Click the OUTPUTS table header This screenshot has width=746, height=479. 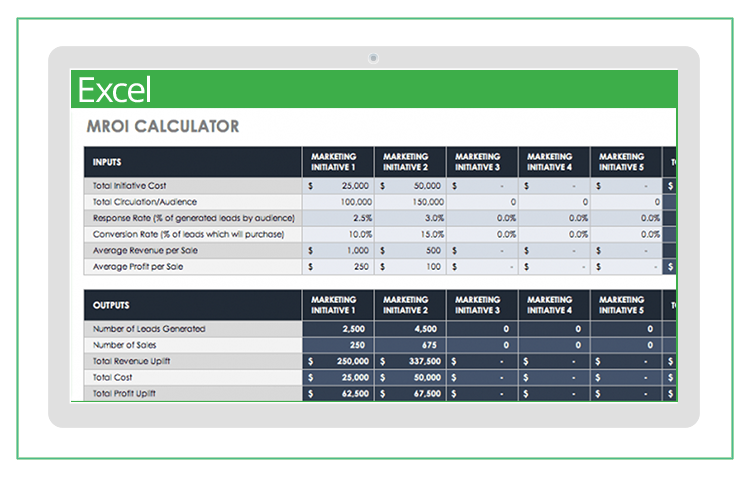click(x=111, y=305)
